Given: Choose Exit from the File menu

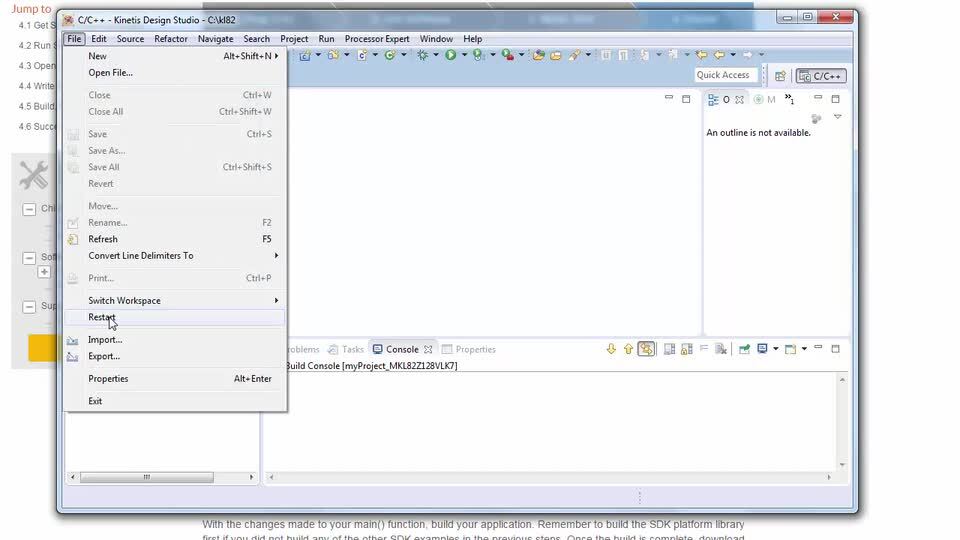Looking at the screenshot, I should pyautogui.click(x=175, y=401).
